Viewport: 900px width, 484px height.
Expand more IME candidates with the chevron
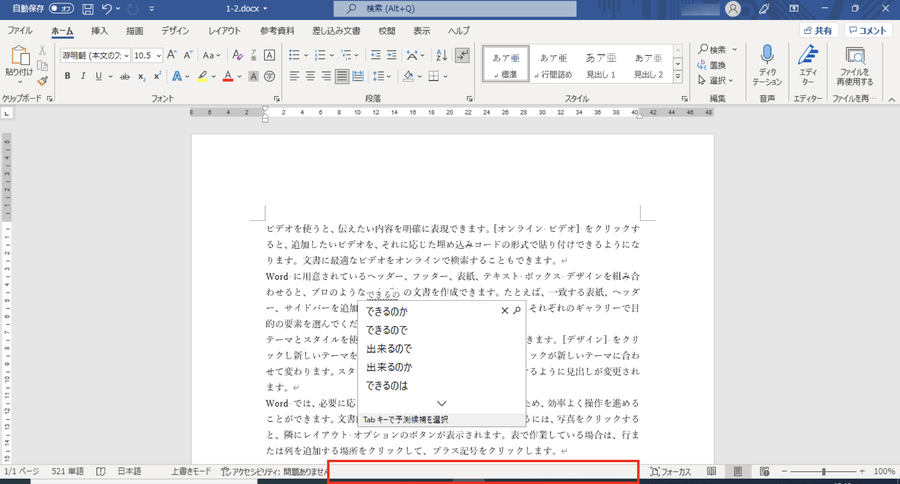[x=442, y=404]
